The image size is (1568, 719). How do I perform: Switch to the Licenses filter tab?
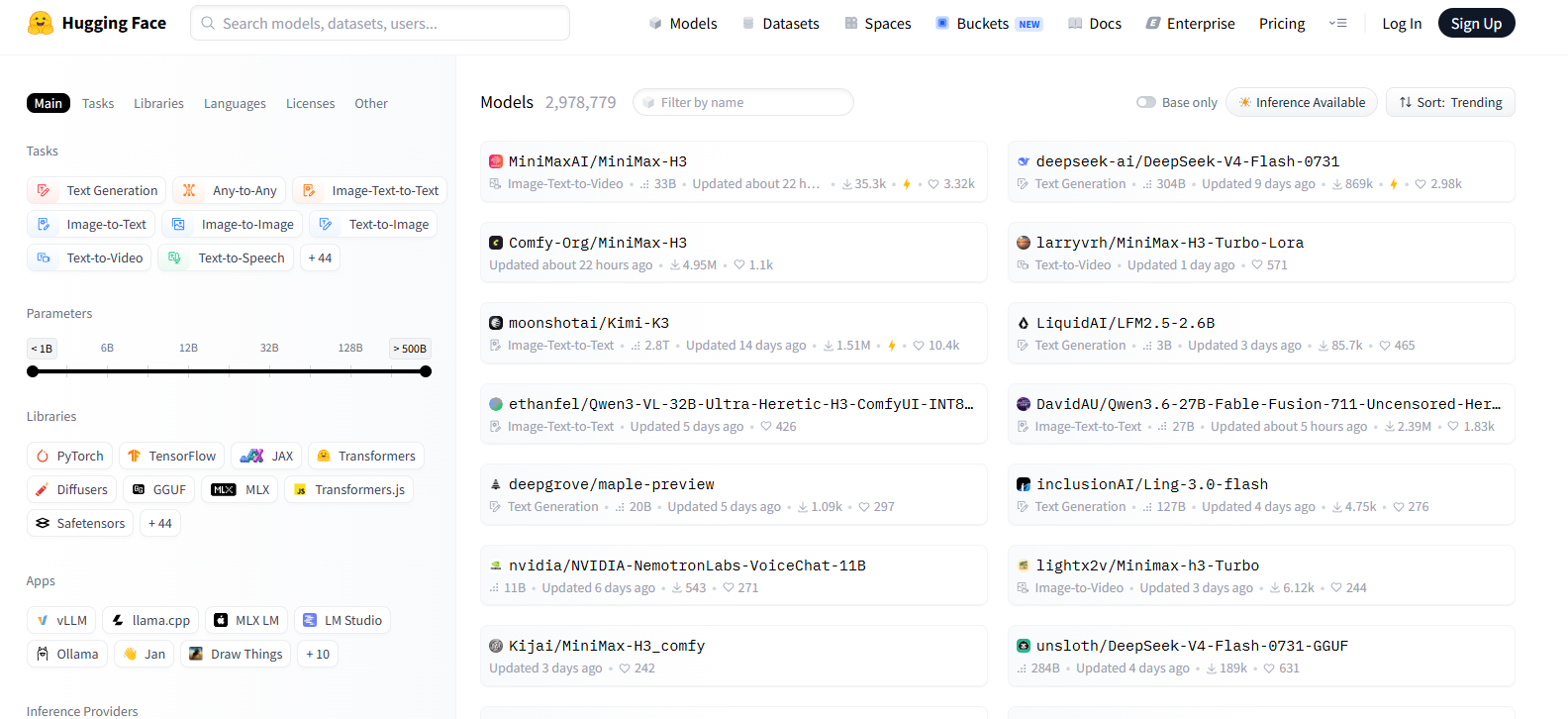pos(311,104)
